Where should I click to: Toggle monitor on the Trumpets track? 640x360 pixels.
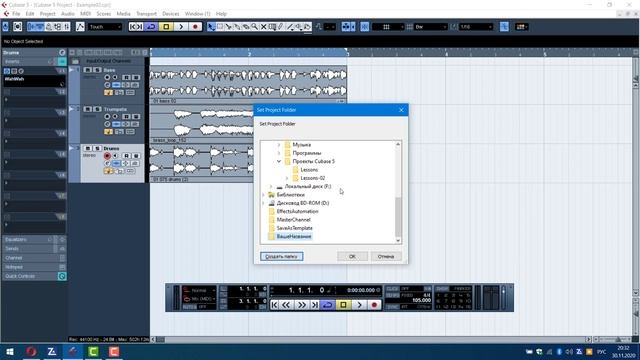point(115,116)
